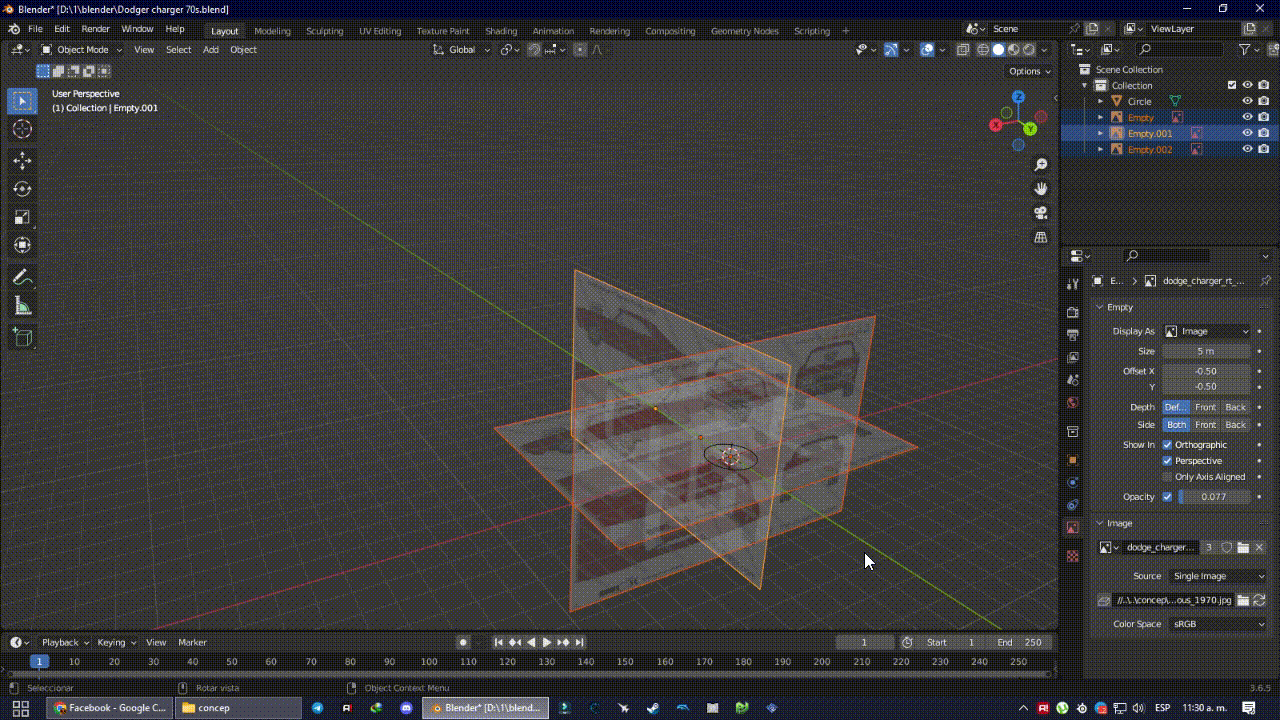The height and width of the screenshot is (720, 1280).
Task: Hide the Circle object in viewport
Action: tap(1247, 101)
